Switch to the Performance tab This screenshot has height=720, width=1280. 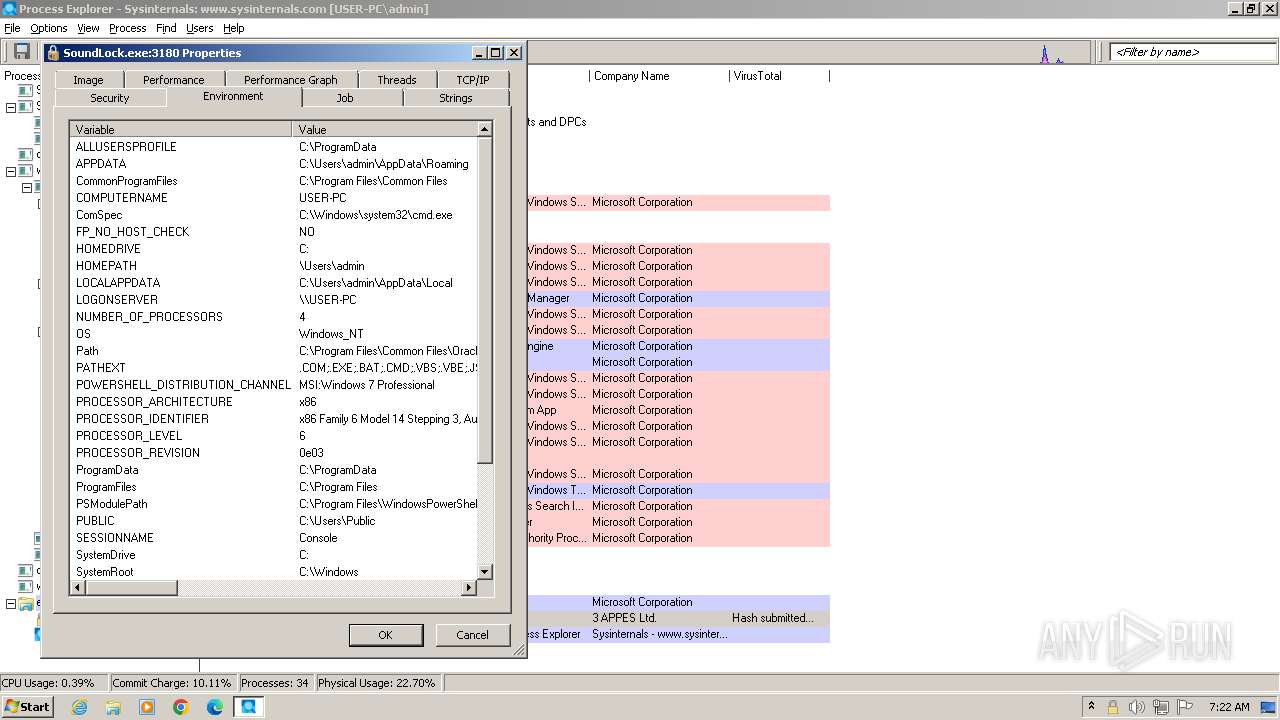173,80
